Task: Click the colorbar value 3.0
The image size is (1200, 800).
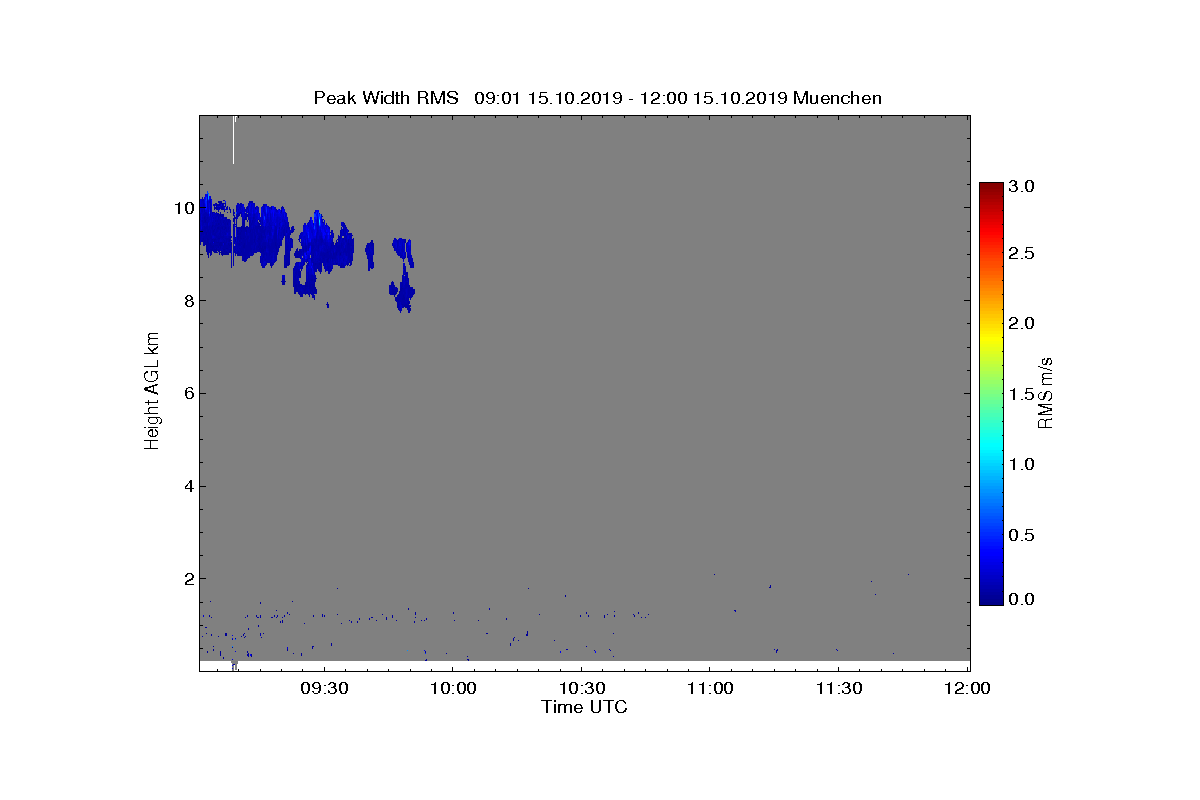Action: coord(1022,187)
